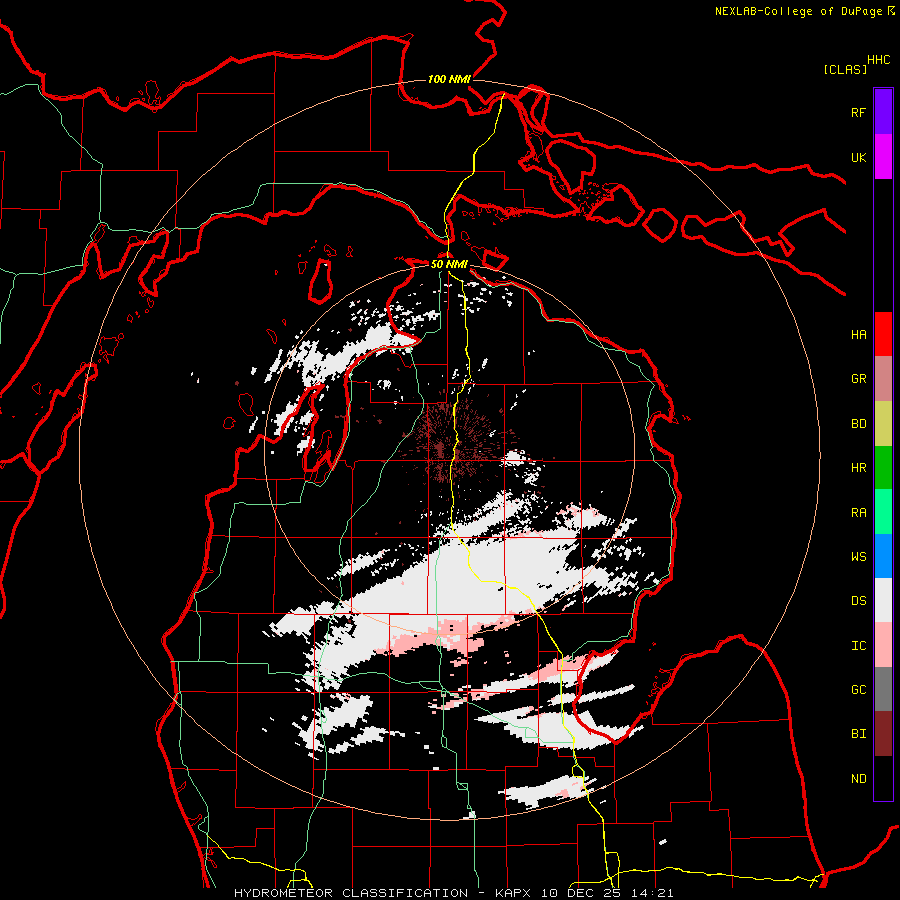Click the "BD" legend label
This screenshot has width=900, height=900.
858,424
